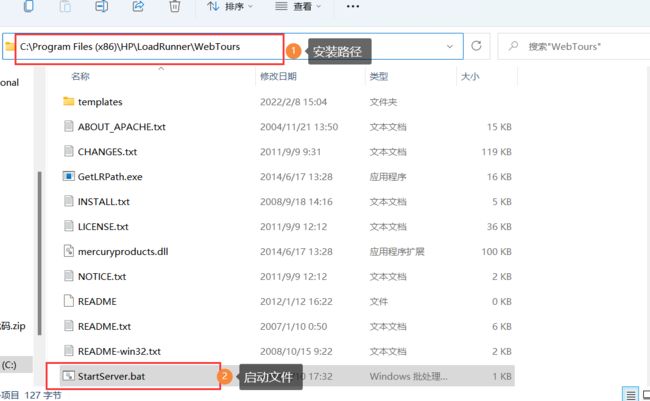Screen dimensions: 650x401
Task: Click the 119 KB size of CHANGES.txt
Action: point(496,152)
